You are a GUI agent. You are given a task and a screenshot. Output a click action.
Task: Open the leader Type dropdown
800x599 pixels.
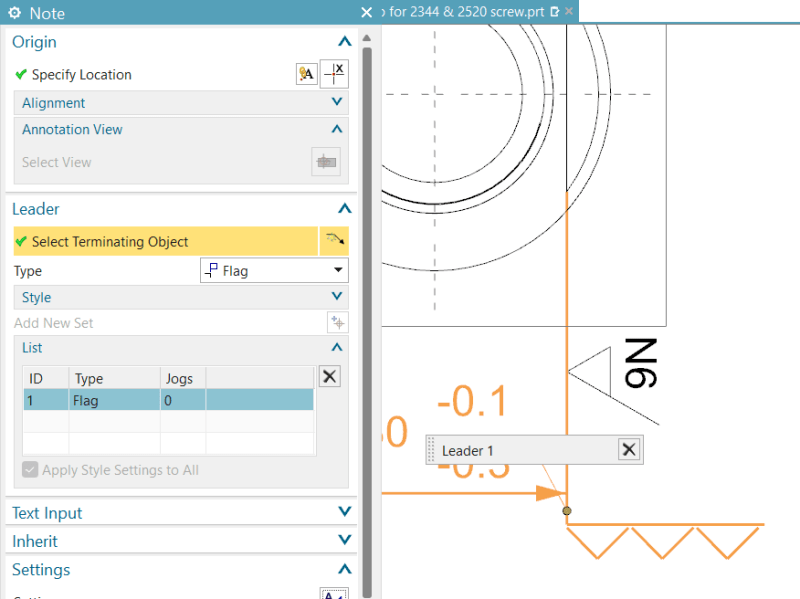click(274, 270)
